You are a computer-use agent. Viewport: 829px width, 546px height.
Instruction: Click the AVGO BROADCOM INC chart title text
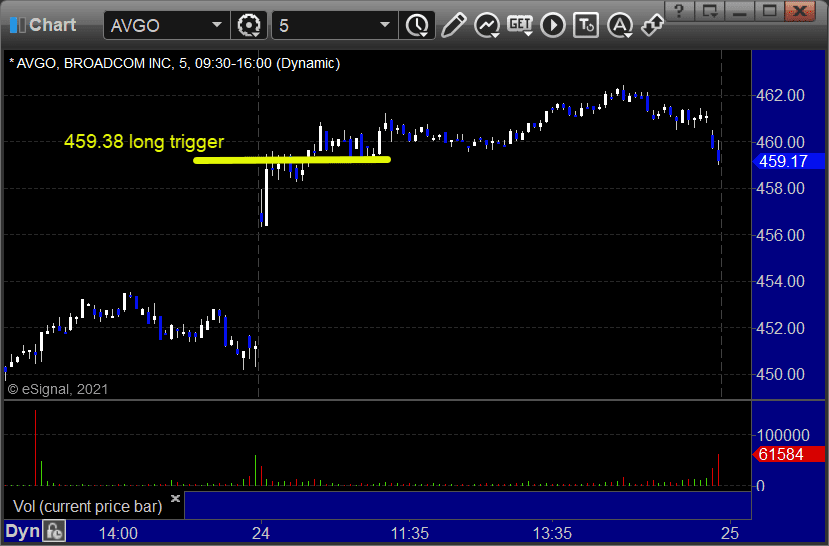tap(174, 63)
